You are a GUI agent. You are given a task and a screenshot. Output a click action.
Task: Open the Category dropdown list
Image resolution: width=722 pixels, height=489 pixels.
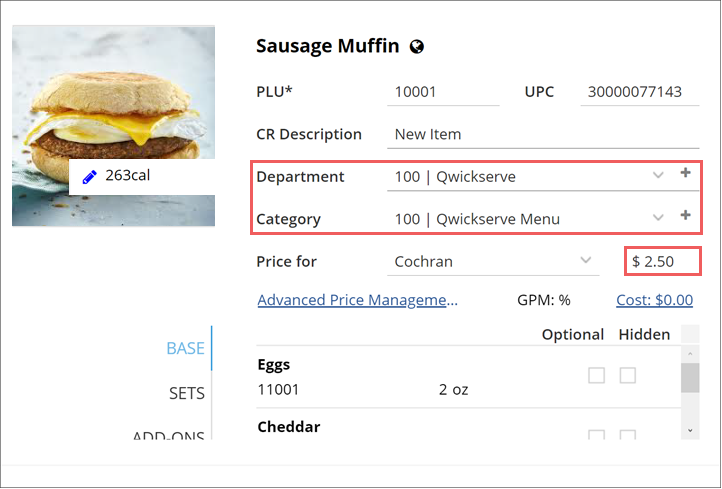click(x=658, y=217)
